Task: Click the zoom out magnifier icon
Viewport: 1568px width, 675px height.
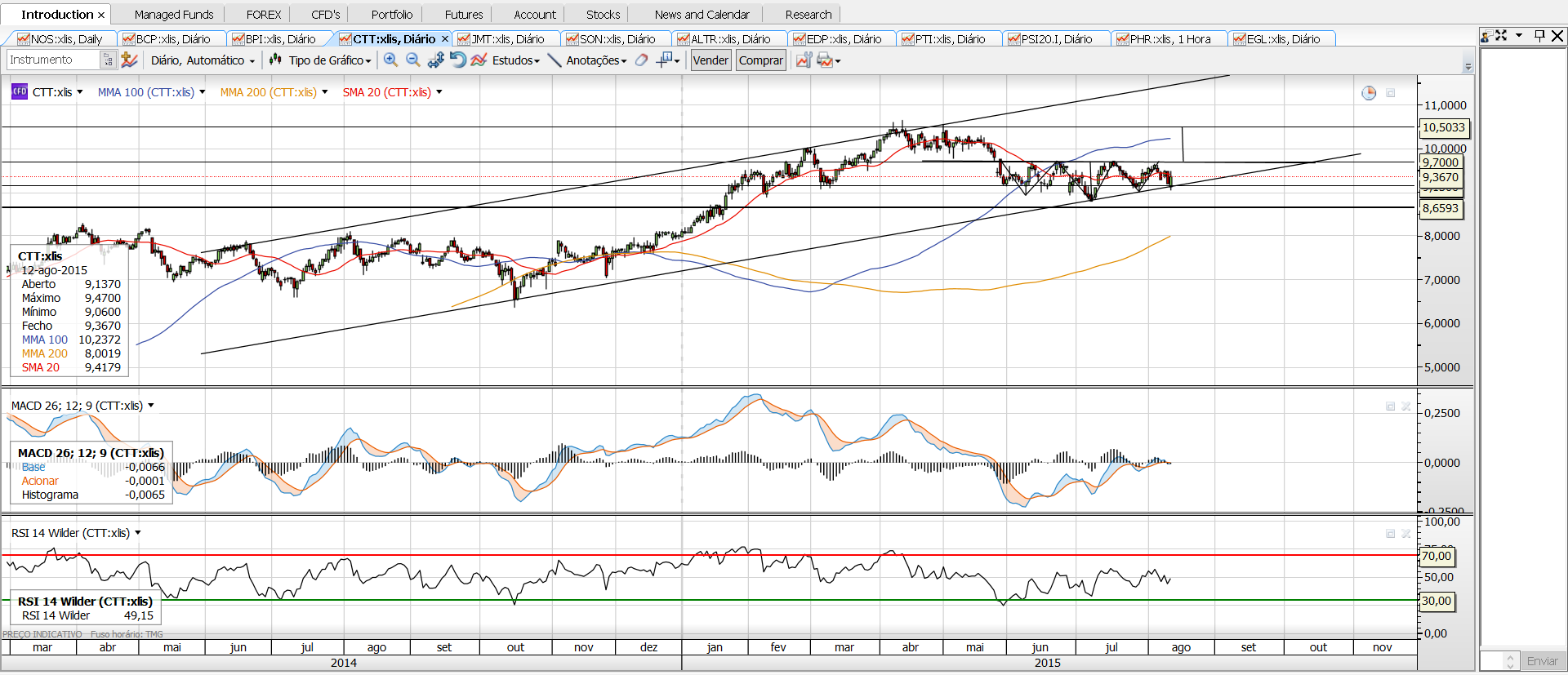Action: pos(412,60)
